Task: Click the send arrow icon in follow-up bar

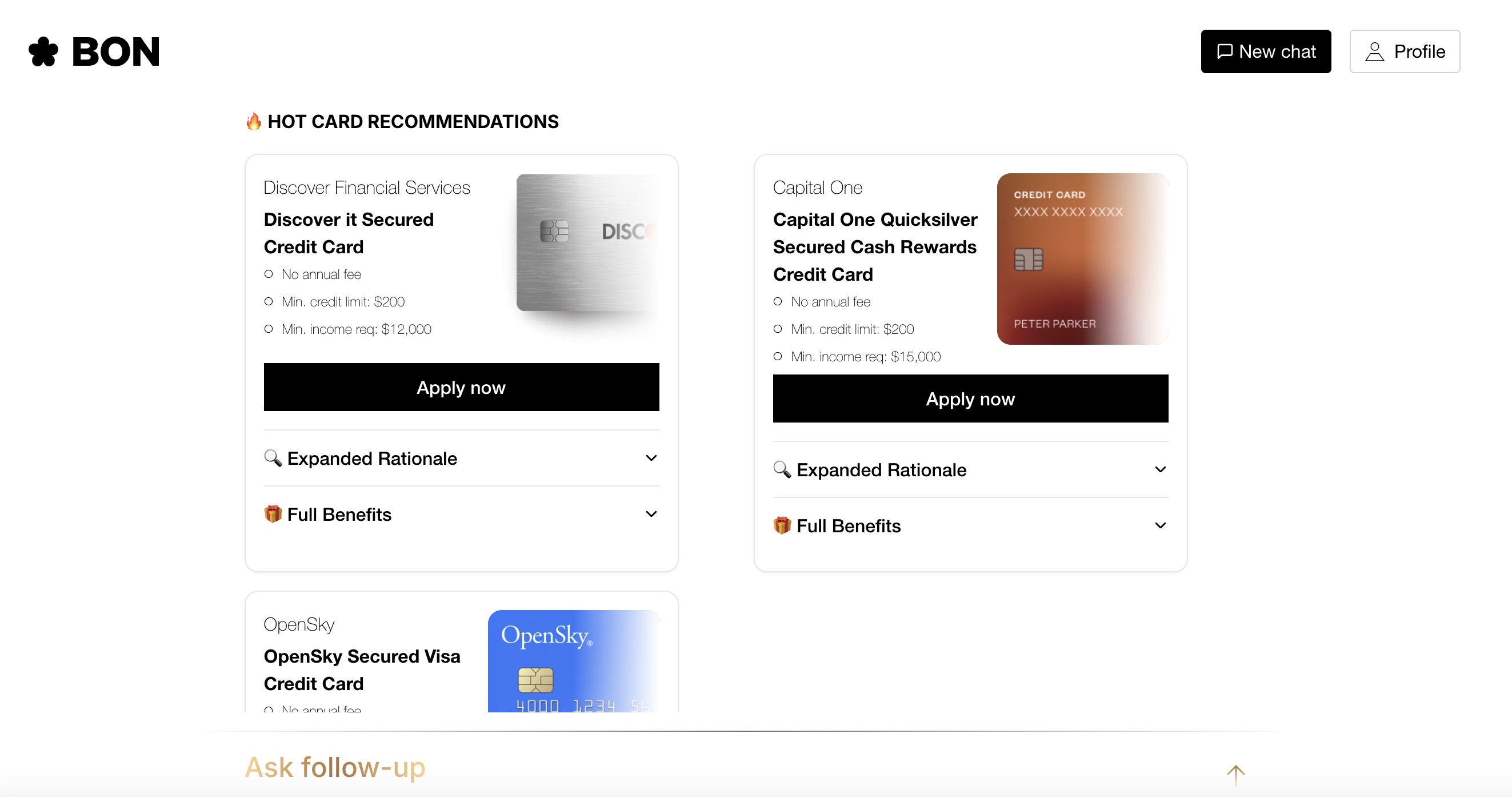Action: (x=1235, y=775)
